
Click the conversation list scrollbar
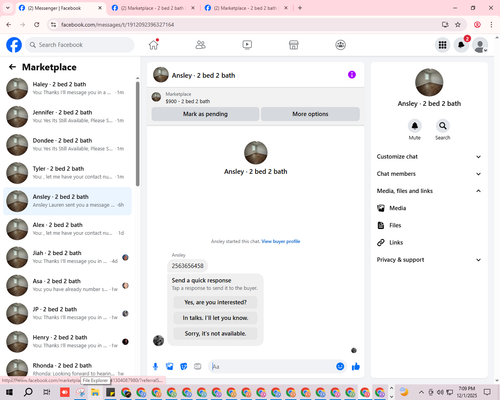[138, 133]
